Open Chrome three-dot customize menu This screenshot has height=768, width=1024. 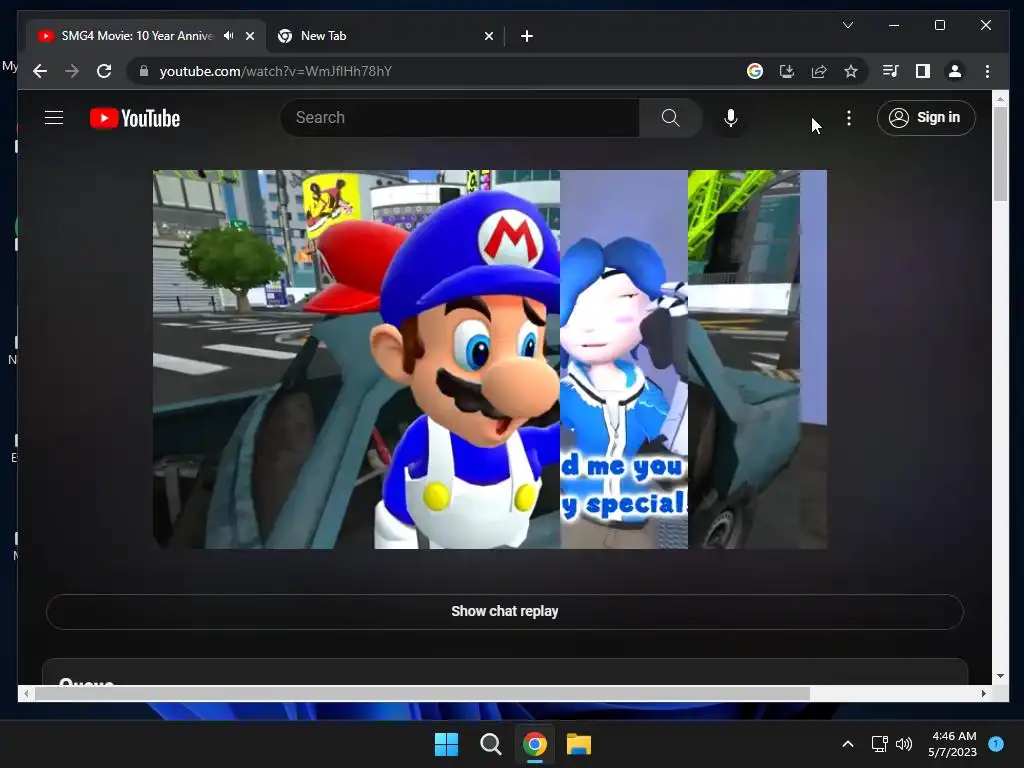click(987, 71)
